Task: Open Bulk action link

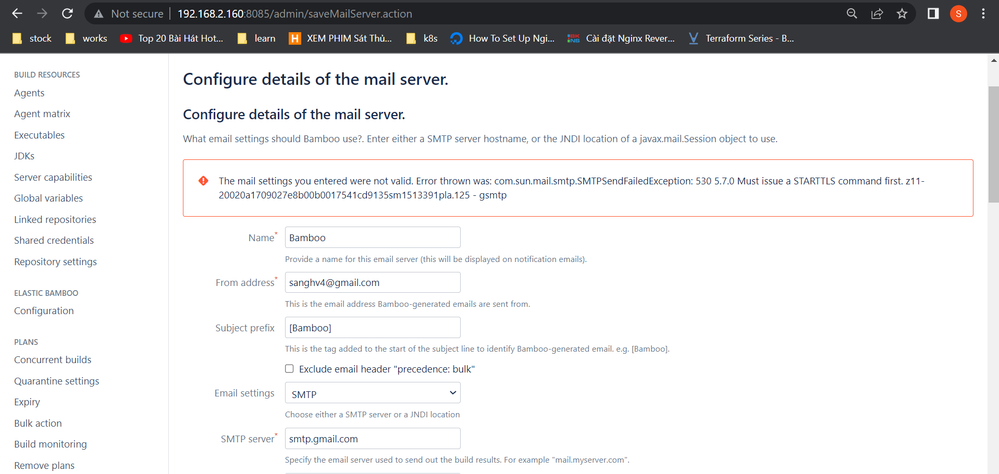Action: (38, 423)
